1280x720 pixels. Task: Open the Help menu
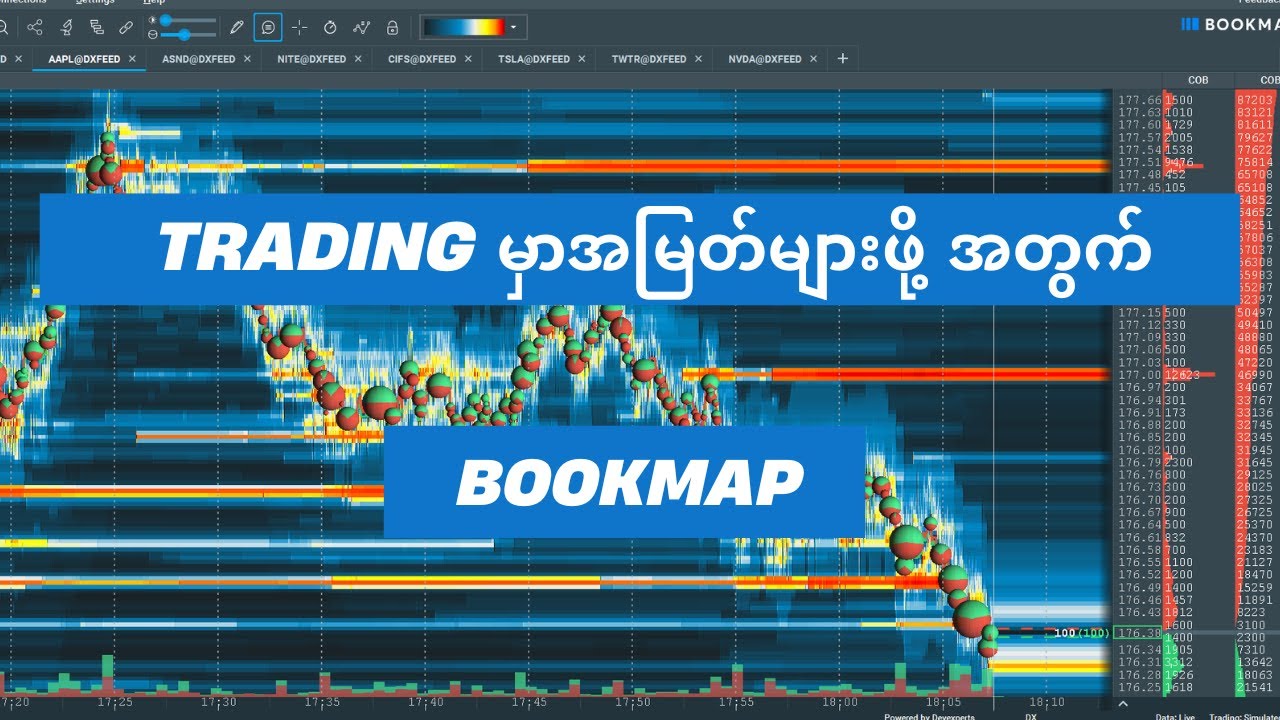point(153,2)
